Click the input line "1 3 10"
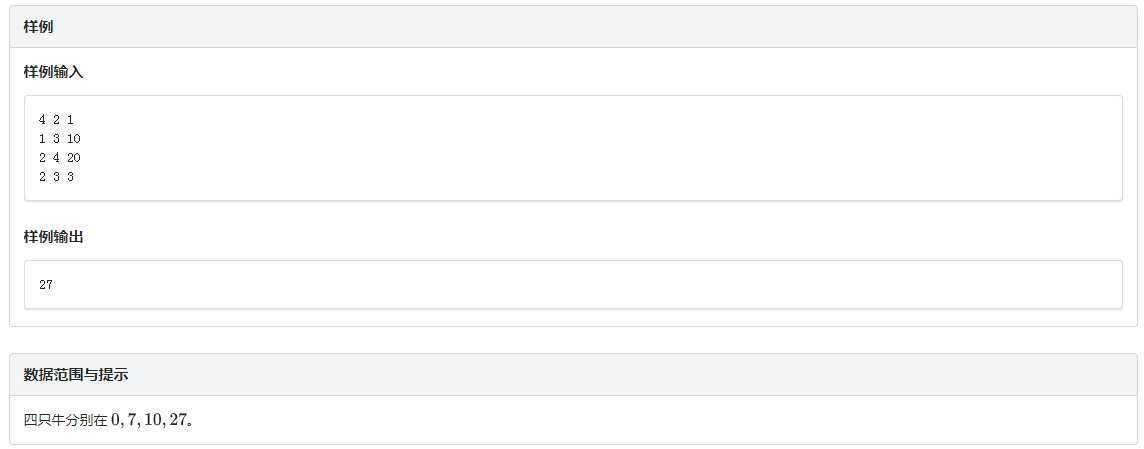The image size is (1144, 449). tap(60, 139)
